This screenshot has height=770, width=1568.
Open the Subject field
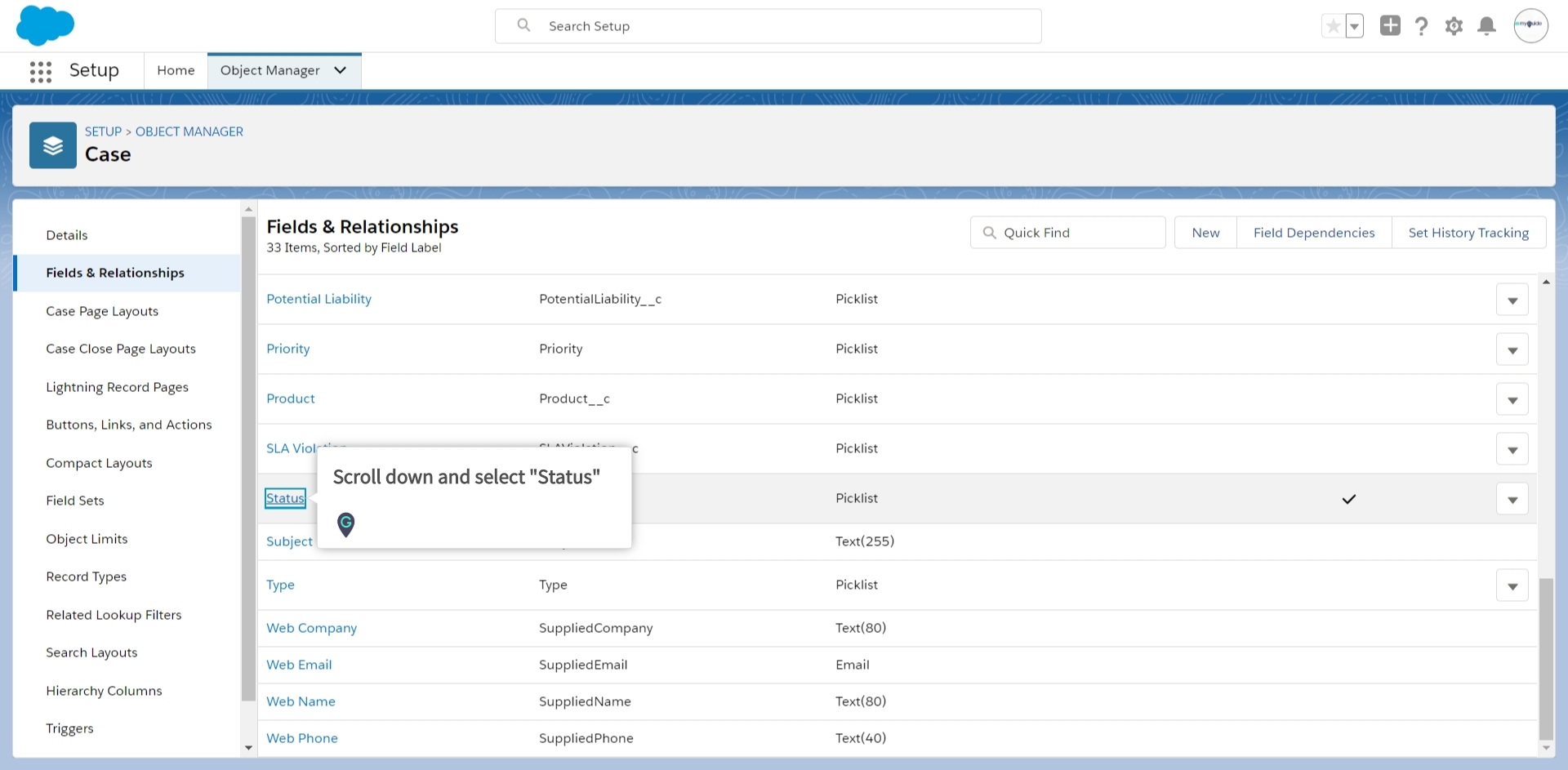coord(289,541)
